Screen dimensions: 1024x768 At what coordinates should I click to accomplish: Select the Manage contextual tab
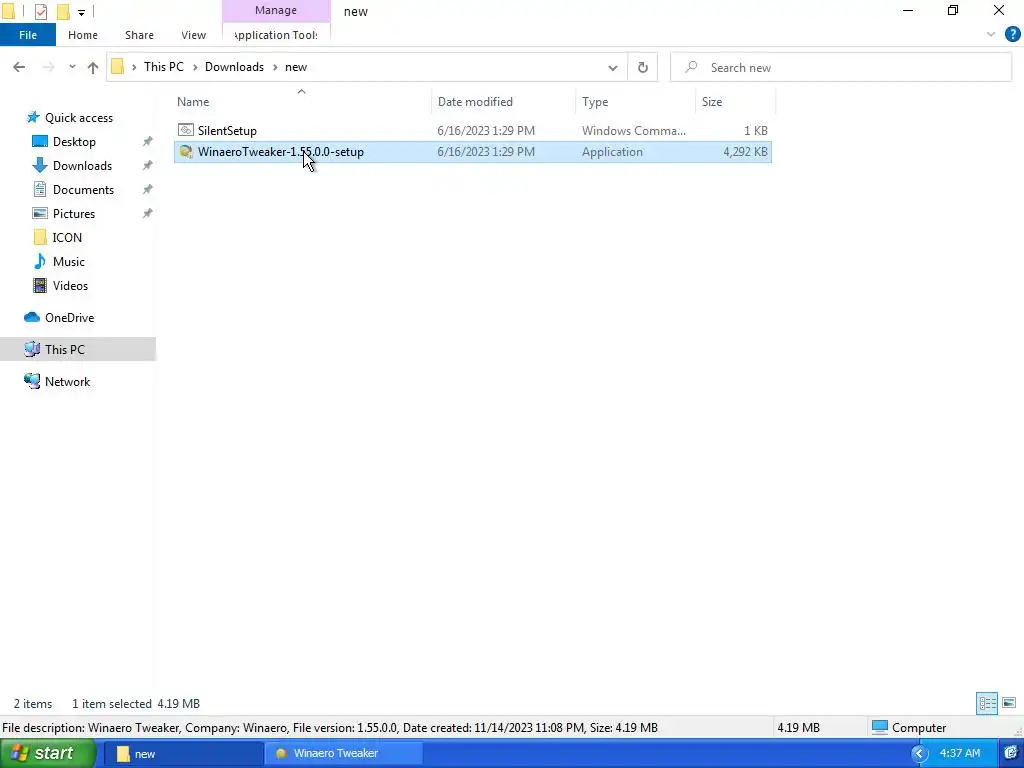[276, 10]
